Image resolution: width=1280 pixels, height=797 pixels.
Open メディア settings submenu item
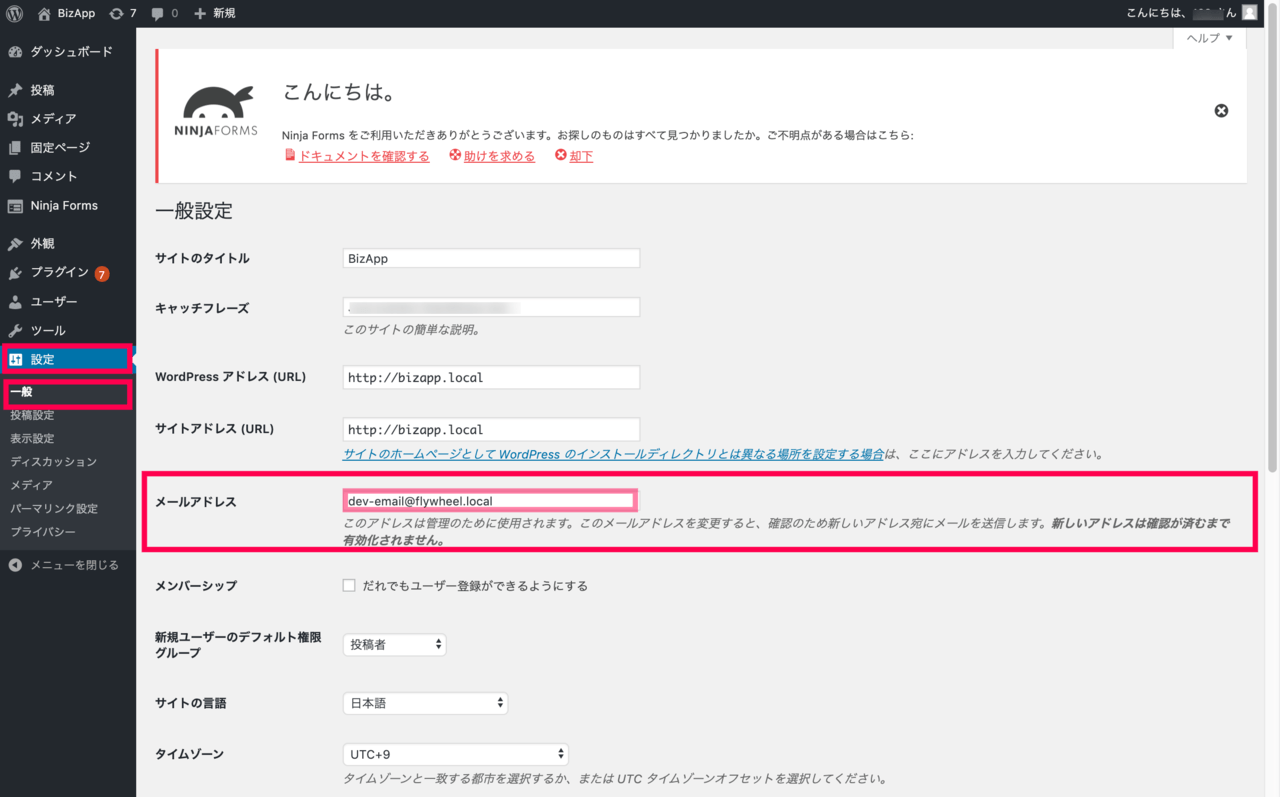click(32, 485)
